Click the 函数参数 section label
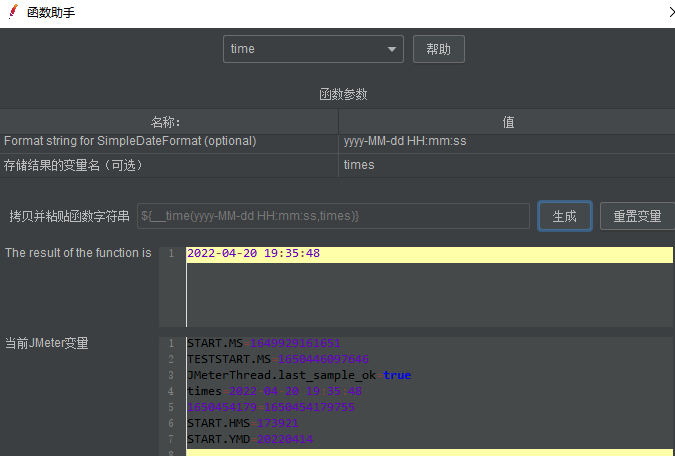 tap(343, 94)
